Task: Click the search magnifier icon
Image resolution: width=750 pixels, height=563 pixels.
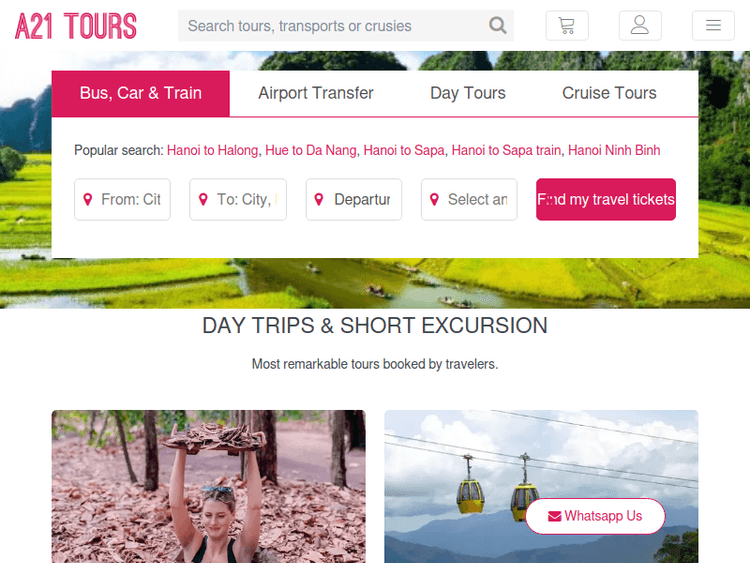Action: 497,25
